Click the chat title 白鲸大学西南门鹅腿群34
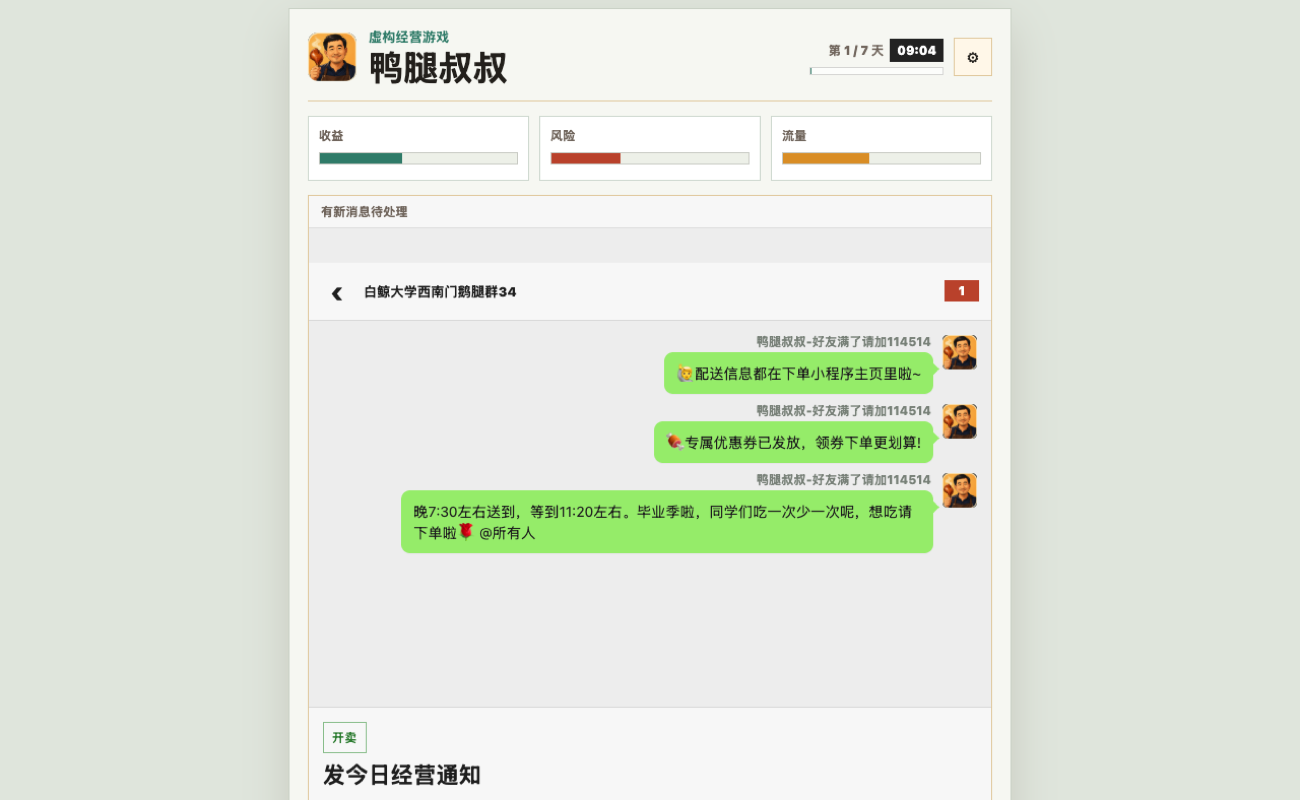This screenshot has width=1300, height=800. (x=440, y=292)
